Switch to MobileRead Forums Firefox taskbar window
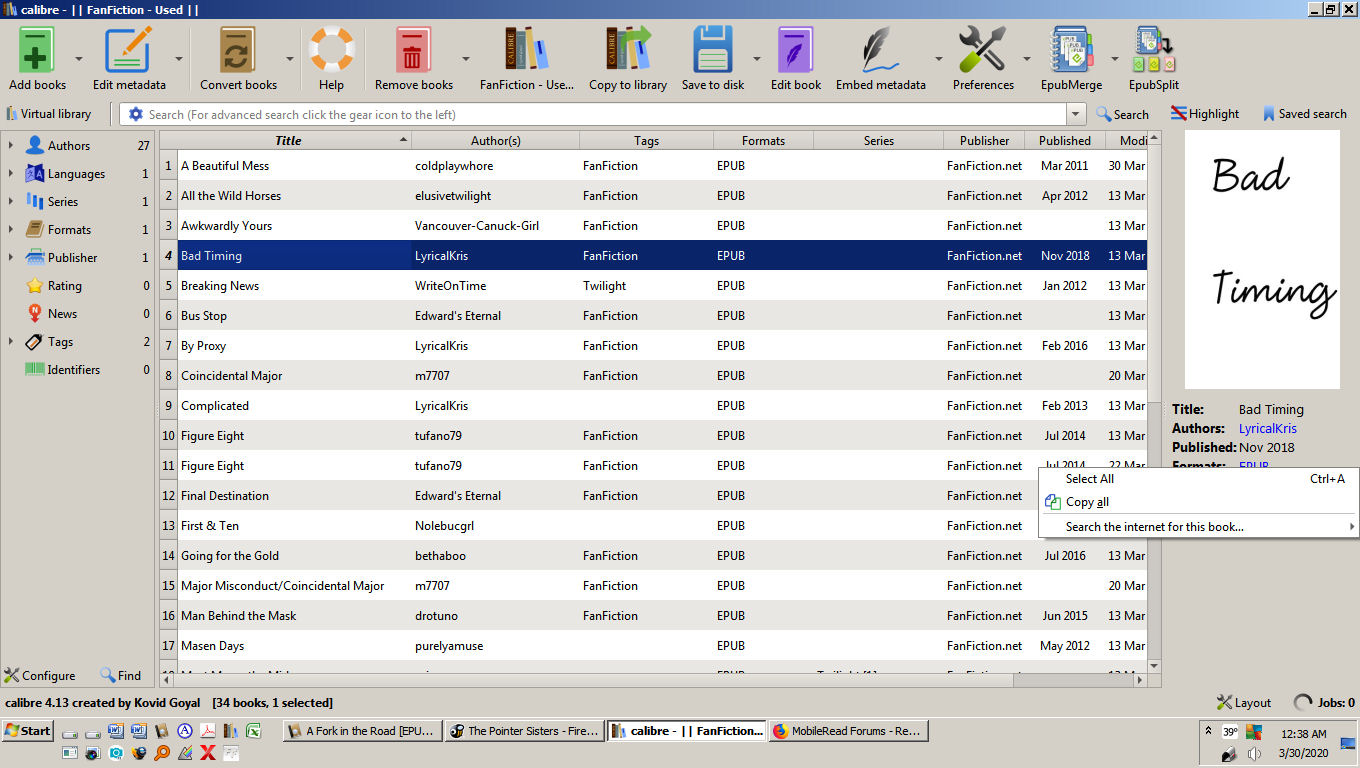Screen dimensions: 1360x768 point(848,731)
